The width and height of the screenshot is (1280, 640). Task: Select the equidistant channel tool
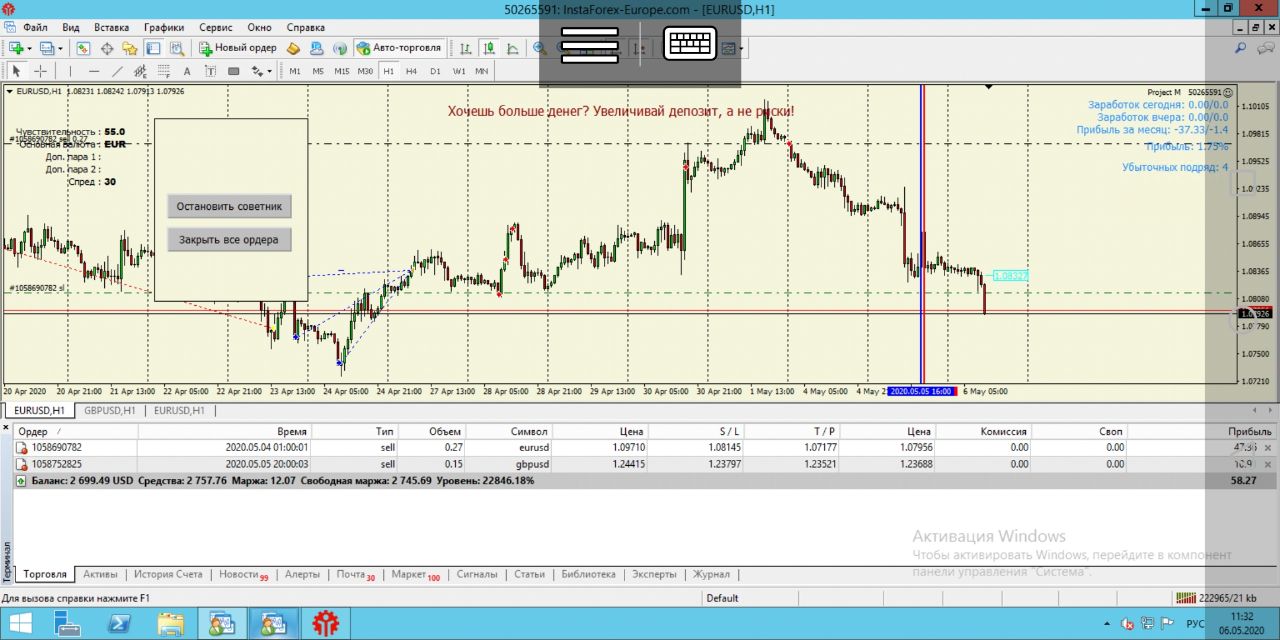(141, 71)
